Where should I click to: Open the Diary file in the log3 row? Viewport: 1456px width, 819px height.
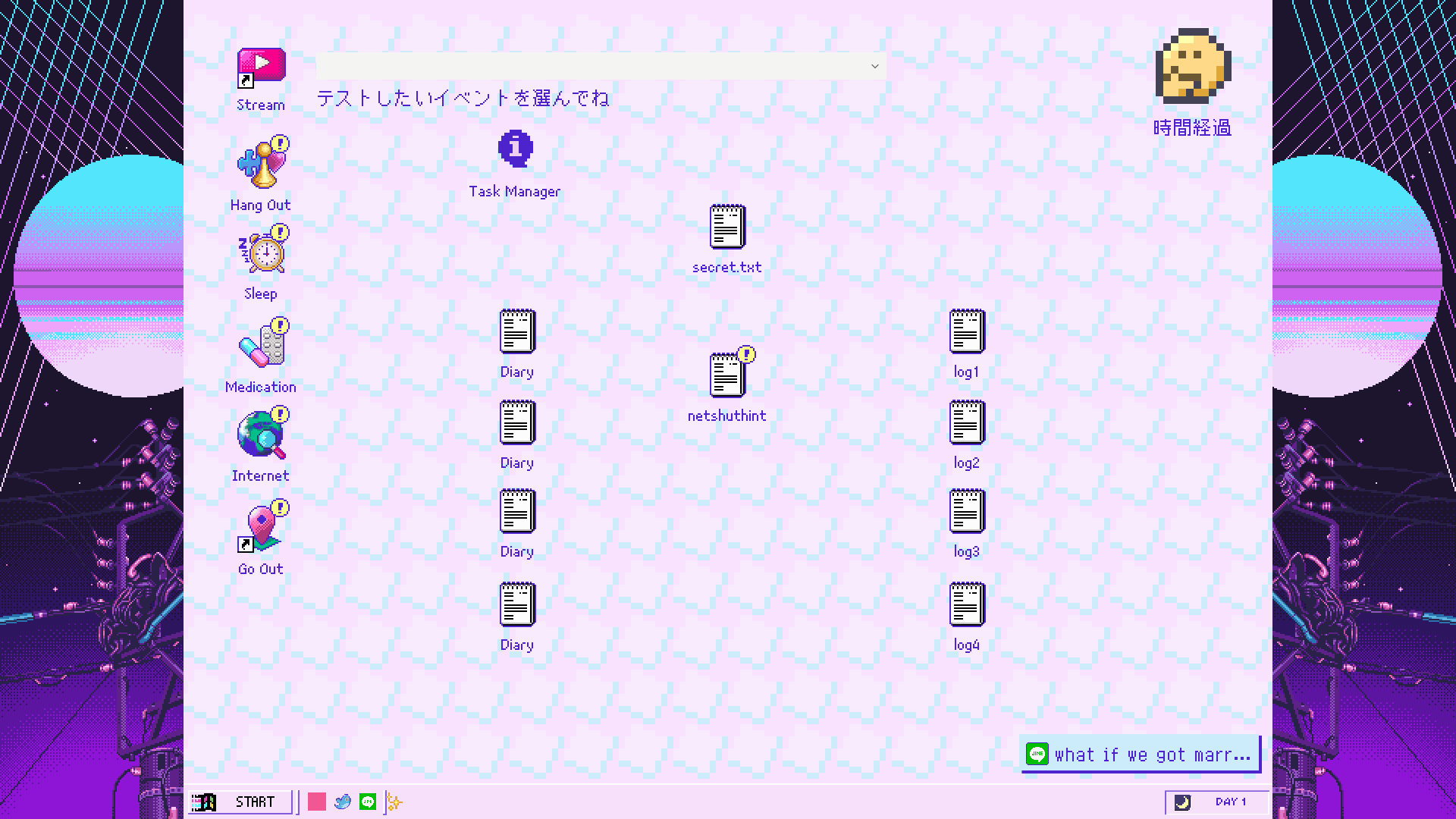[517, 511]
